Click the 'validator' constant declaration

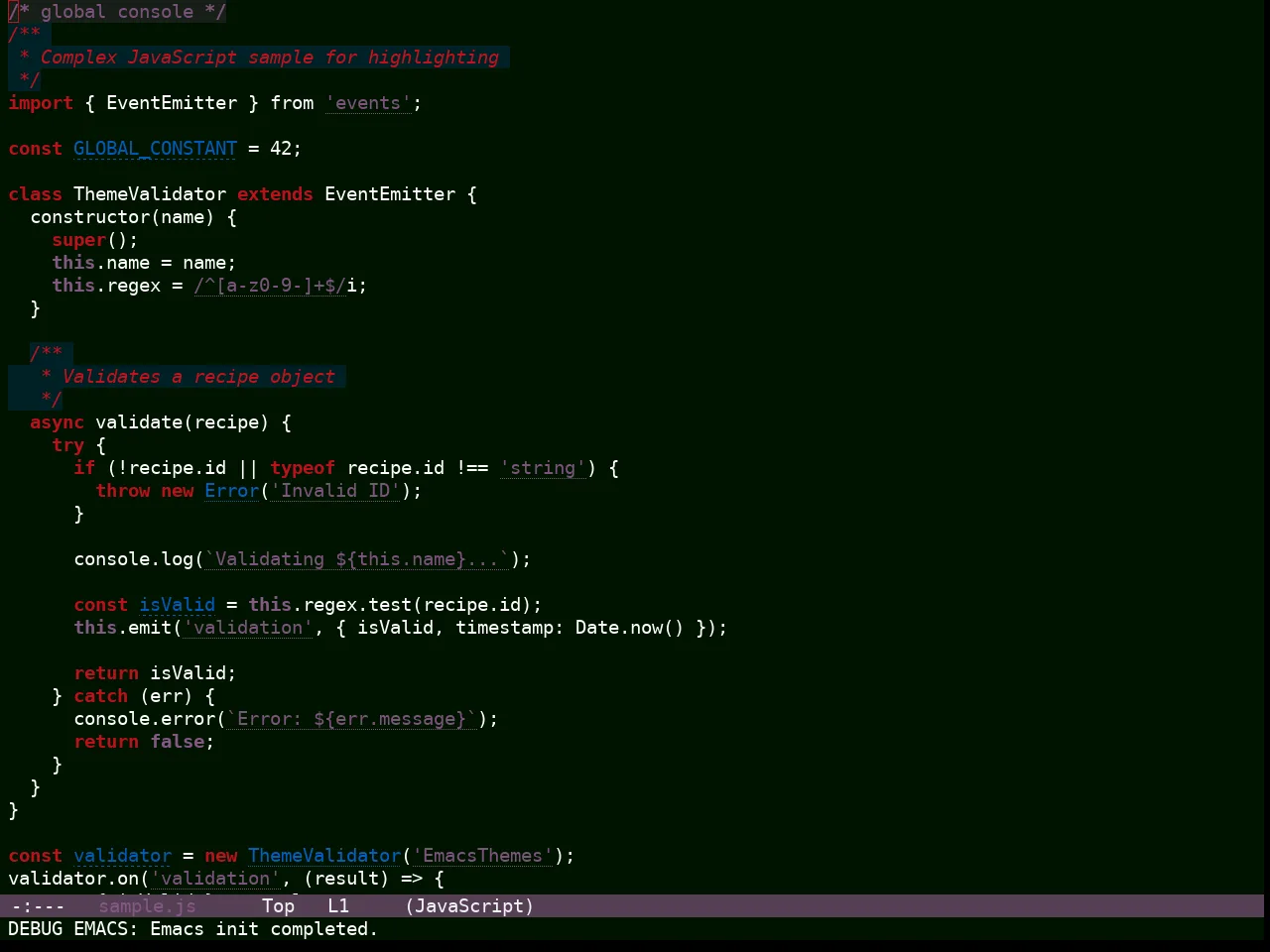(122, 856)
